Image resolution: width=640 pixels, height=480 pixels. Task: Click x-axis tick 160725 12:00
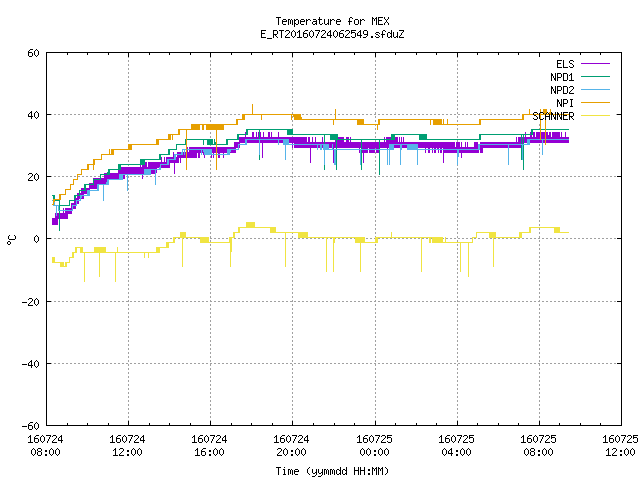point(620,446)
